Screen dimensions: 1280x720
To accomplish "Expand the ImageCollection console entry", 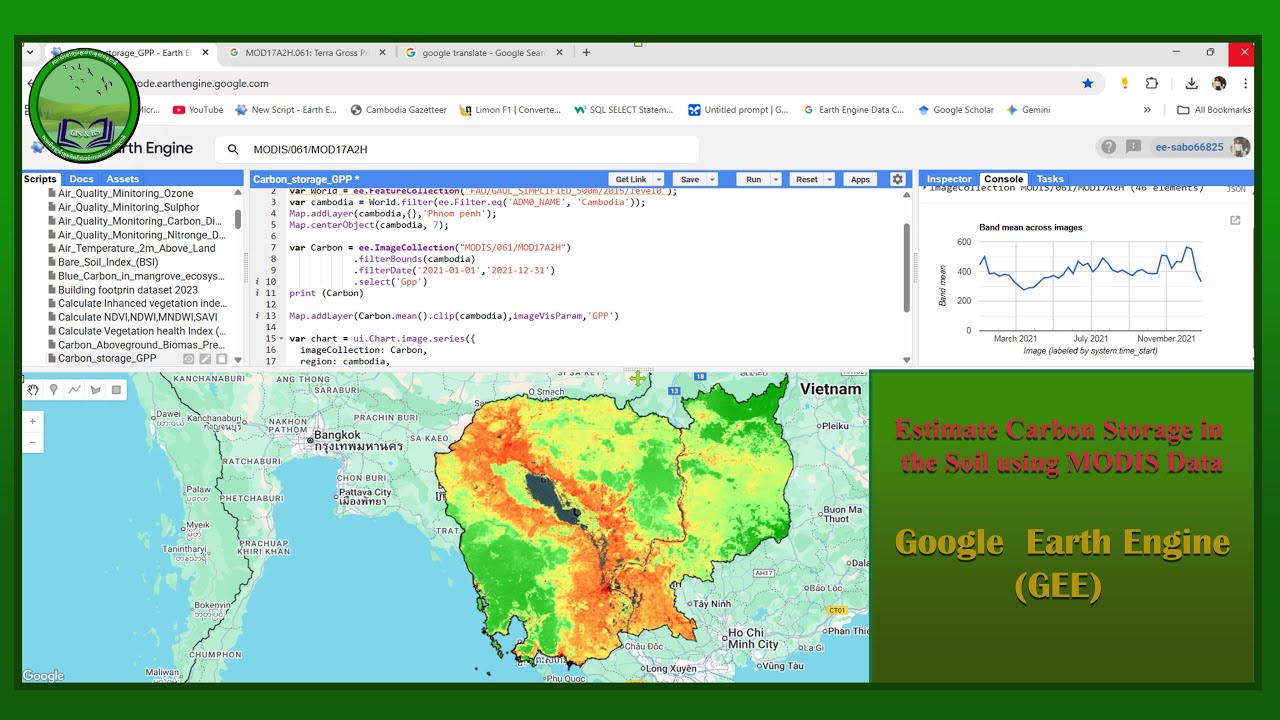I will tap(926, 188).
